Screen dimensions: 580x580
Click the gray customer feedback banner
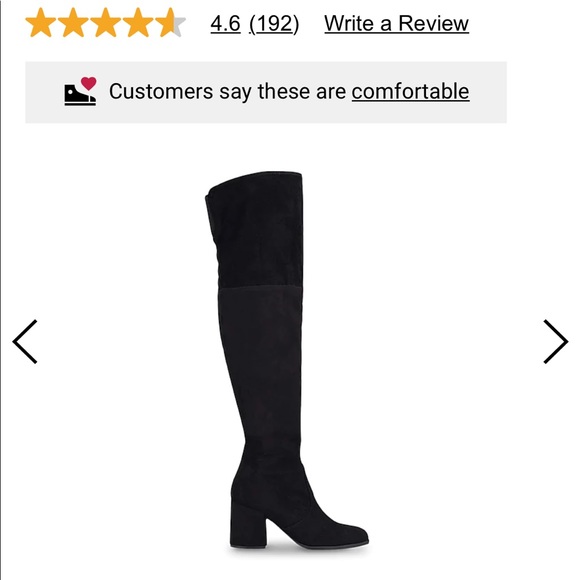(266, 92)
